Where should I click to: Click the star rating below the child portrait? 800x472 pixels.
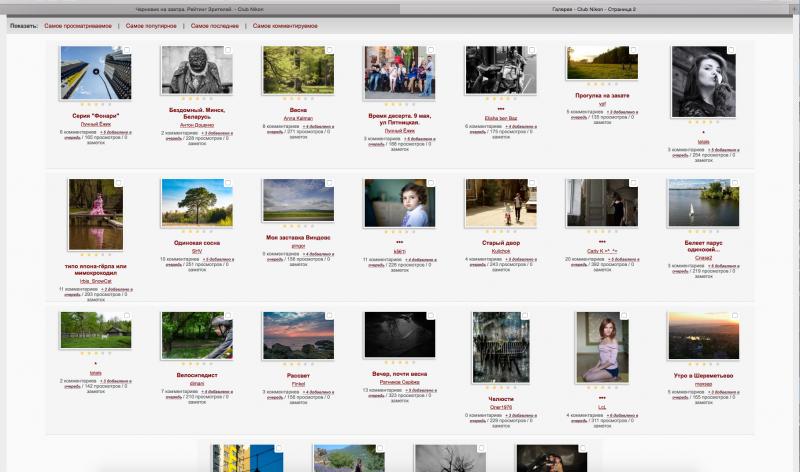click(x=399, y=231)
